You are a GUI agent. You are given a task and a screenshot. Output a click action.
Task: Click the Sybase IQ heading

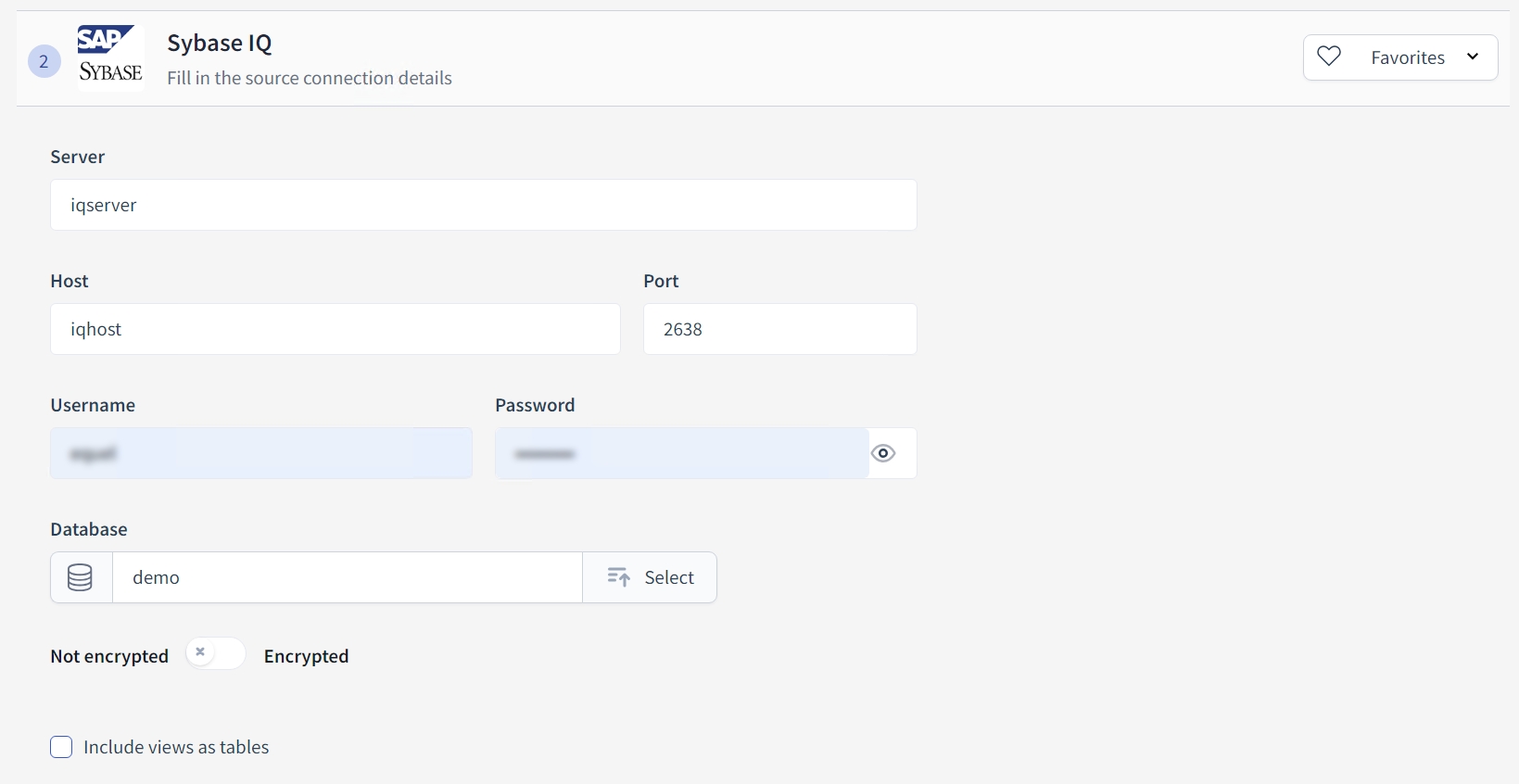coord(220,44)
